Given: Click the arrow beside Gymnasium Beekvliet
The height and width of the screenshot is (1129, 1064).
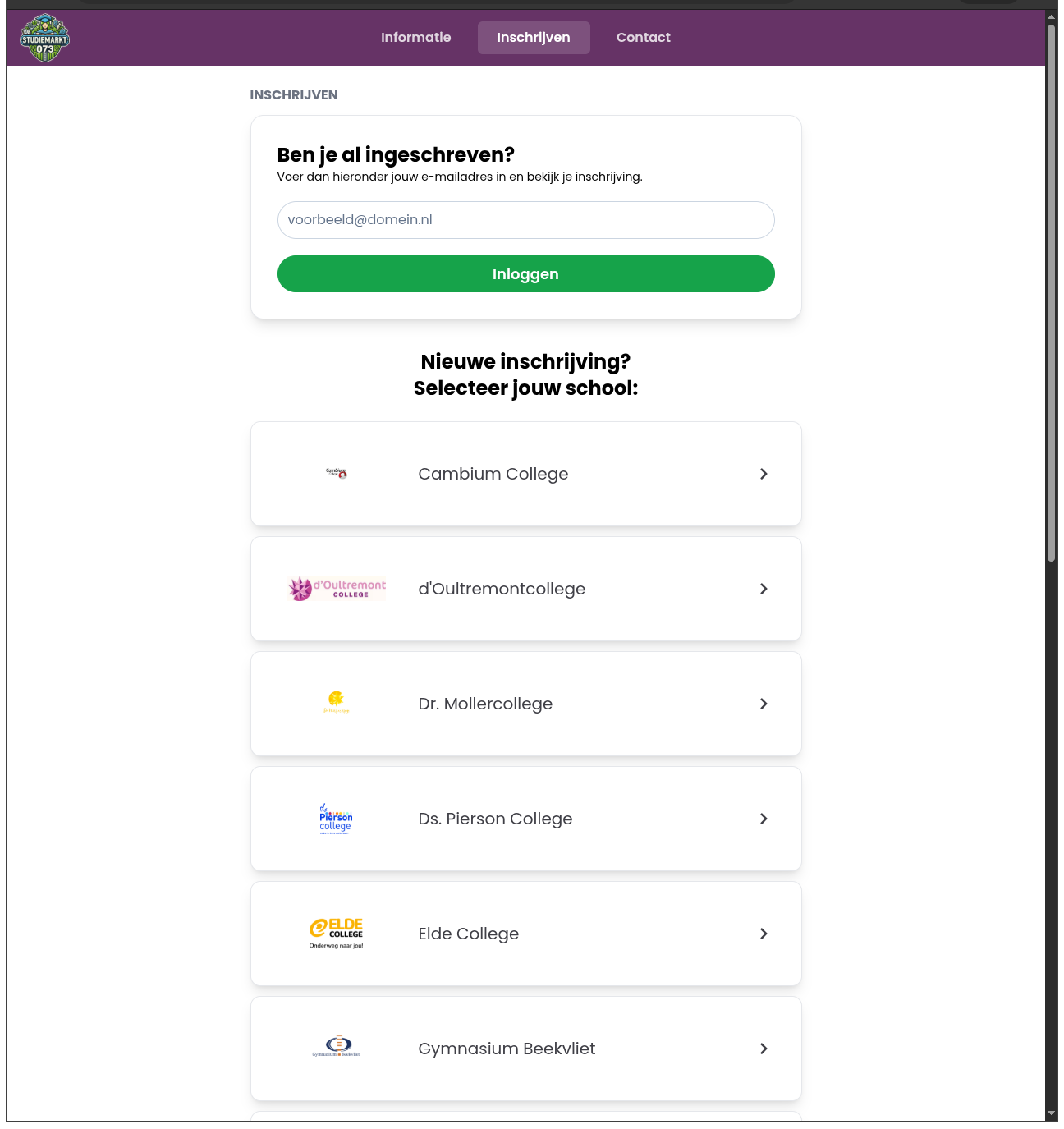Looking at the screenshot, I should [764, 1049].
